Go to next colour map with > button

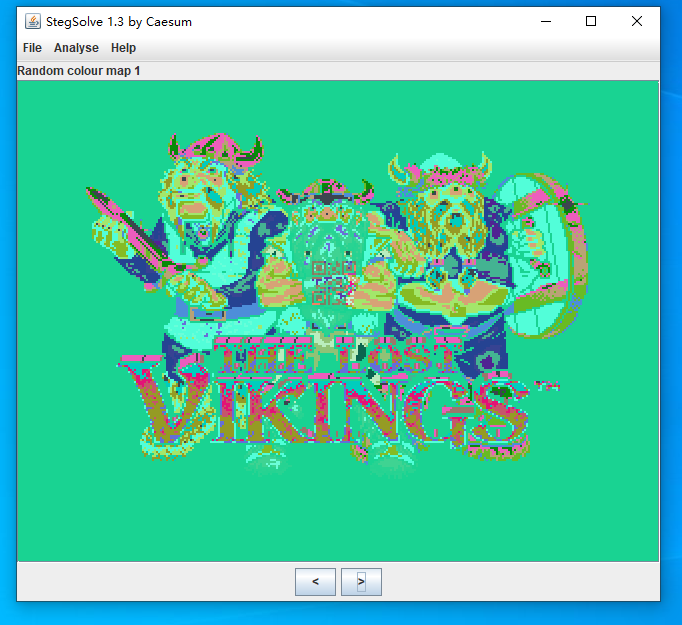361,582
